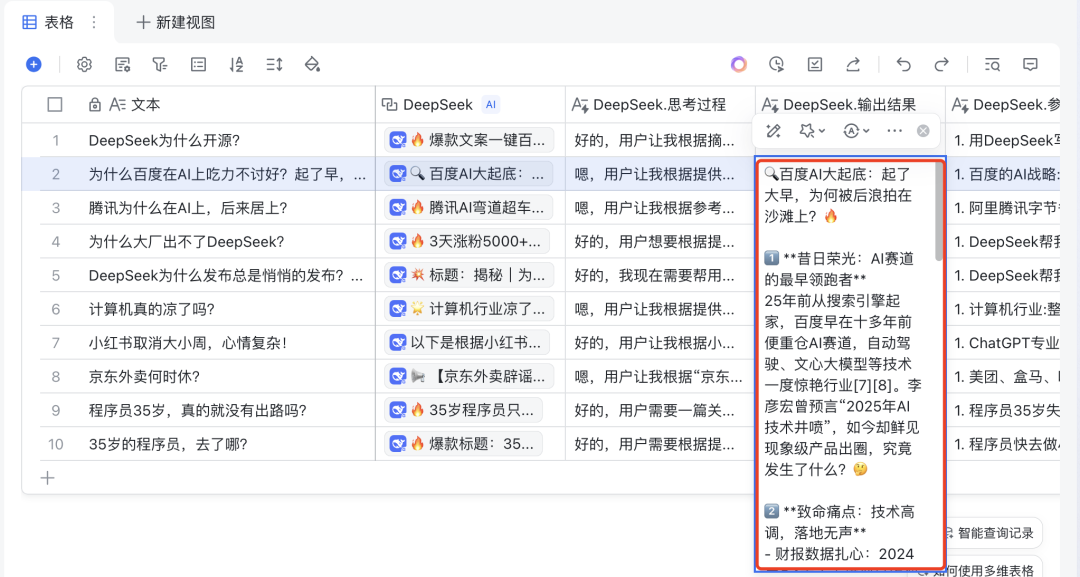Screen dimensions: 1080x577
Task: Open the row height tool icon
Action: coord(274,65)
